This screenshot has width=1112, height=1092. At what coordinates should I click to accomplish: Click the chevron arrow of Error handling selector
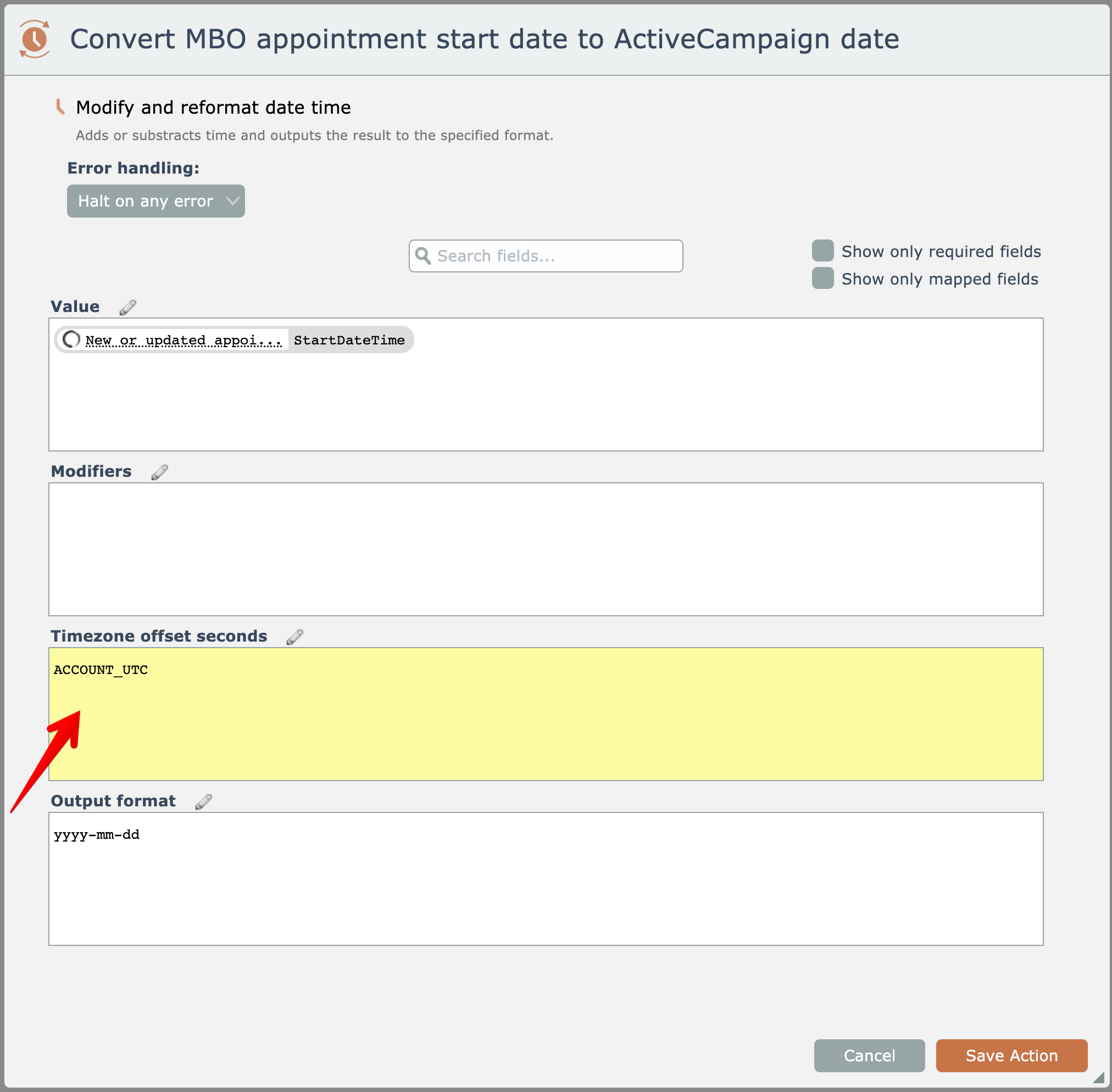coord(232,201)
